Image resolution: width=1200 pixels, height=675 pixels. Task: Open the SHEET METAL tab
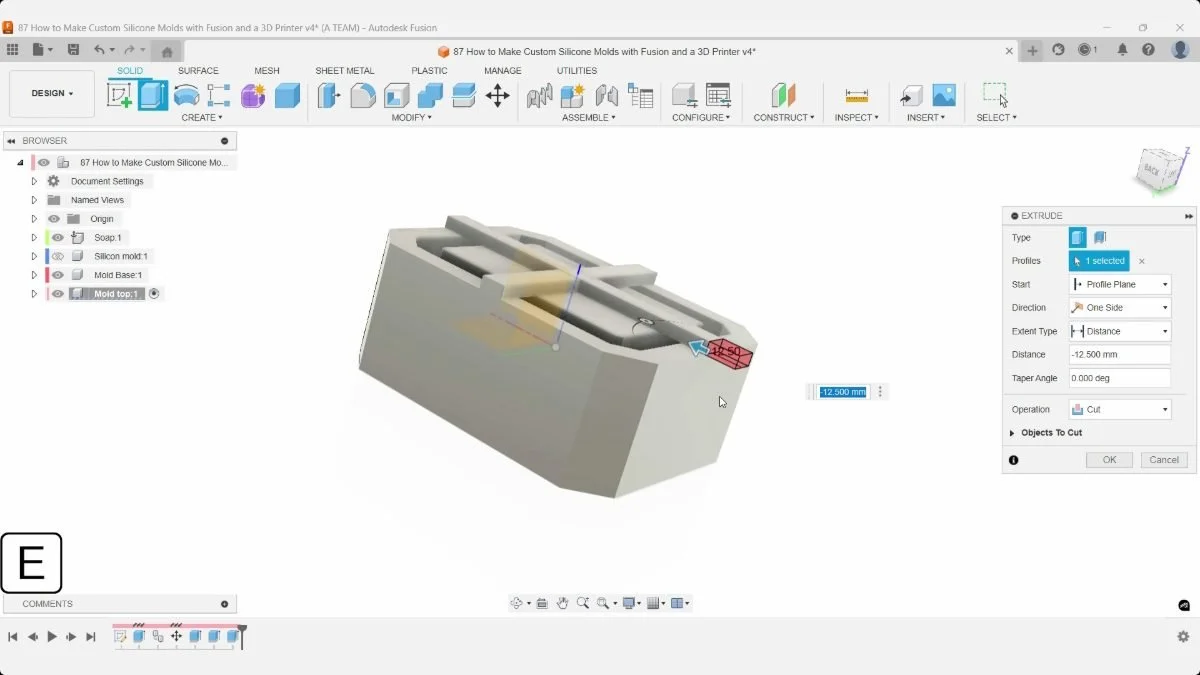tap(345, 71)
